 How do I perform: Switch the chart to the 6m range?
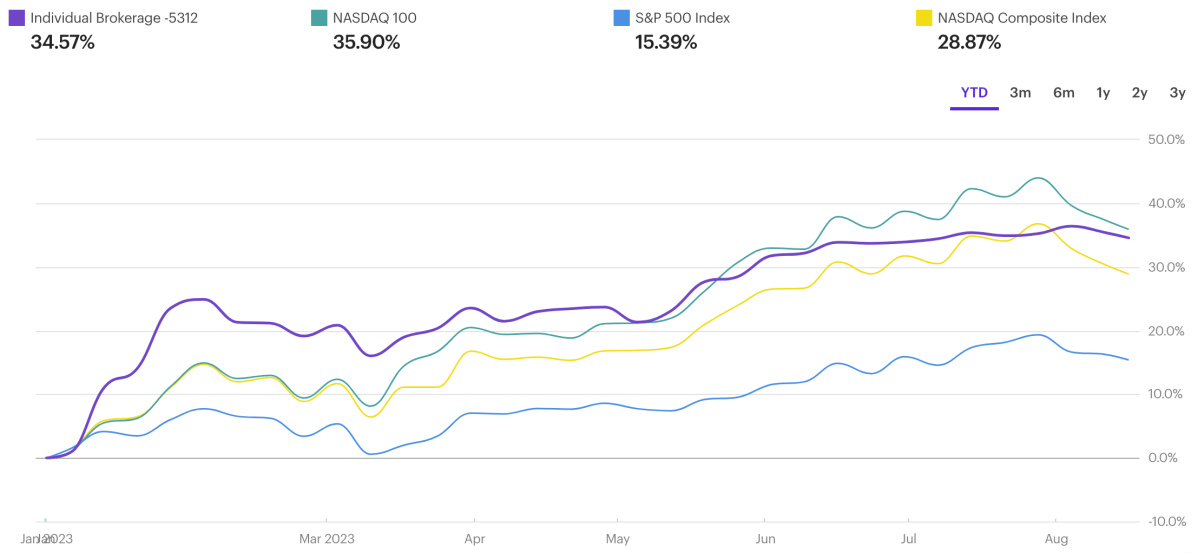[x=1063, y=93]
